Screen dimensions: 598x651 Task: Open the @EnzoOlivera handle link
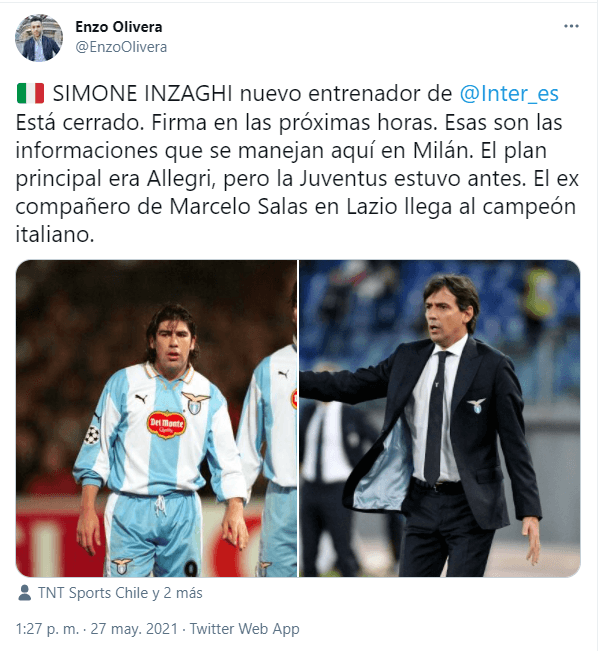coord(121,47)
